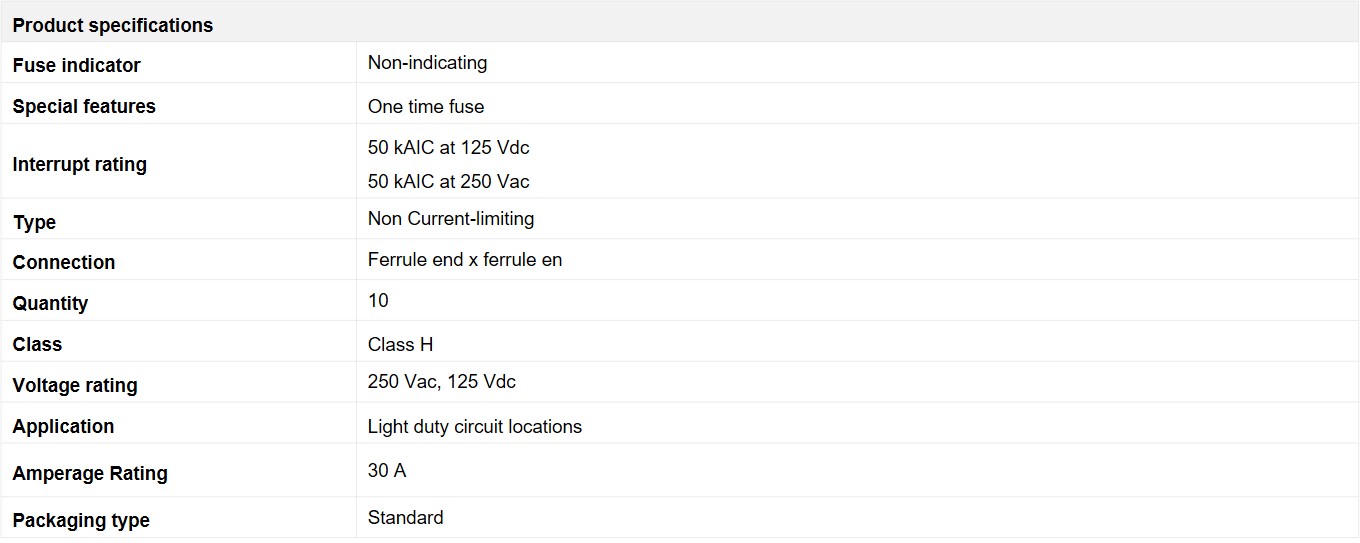Select the Special features label
Screen dimensions: 1360x543
[84, 106]
